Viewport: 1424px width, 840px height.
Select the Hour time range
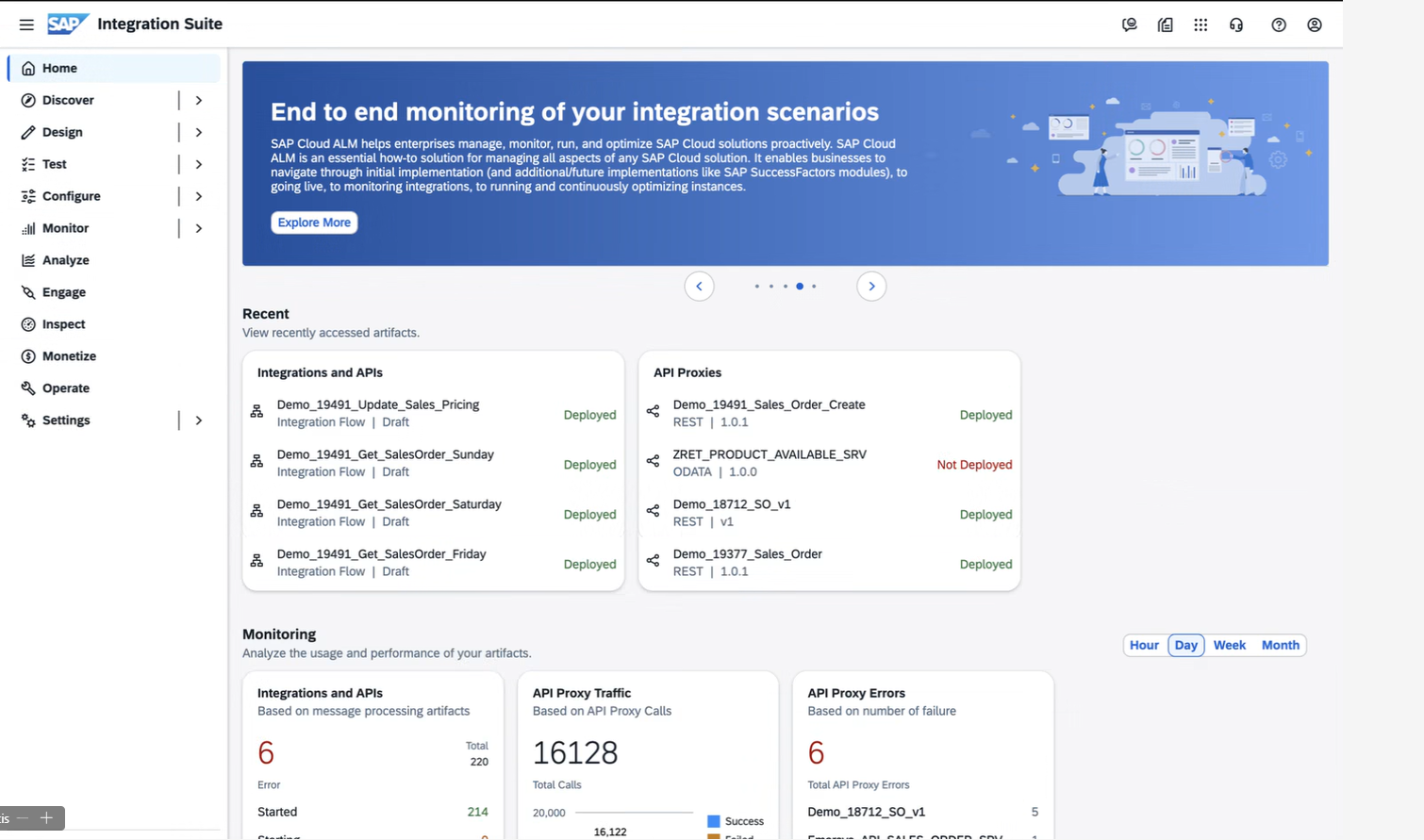[1144, 645]
